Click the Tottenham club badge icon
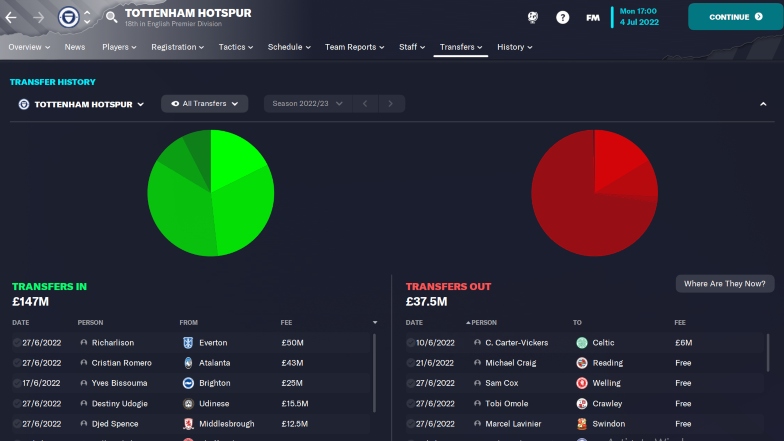The height and width of the screenshot is (441, 784). pyautogui.click(x=68, y=18)
